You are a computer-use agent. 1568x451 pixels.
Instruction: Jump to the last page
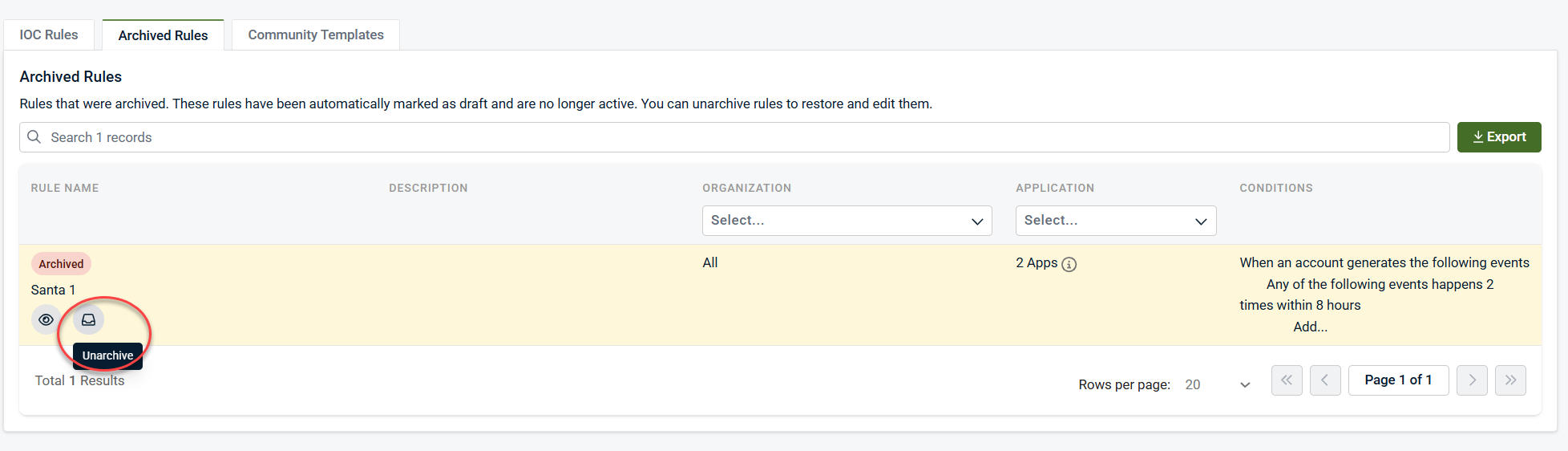1510,380
